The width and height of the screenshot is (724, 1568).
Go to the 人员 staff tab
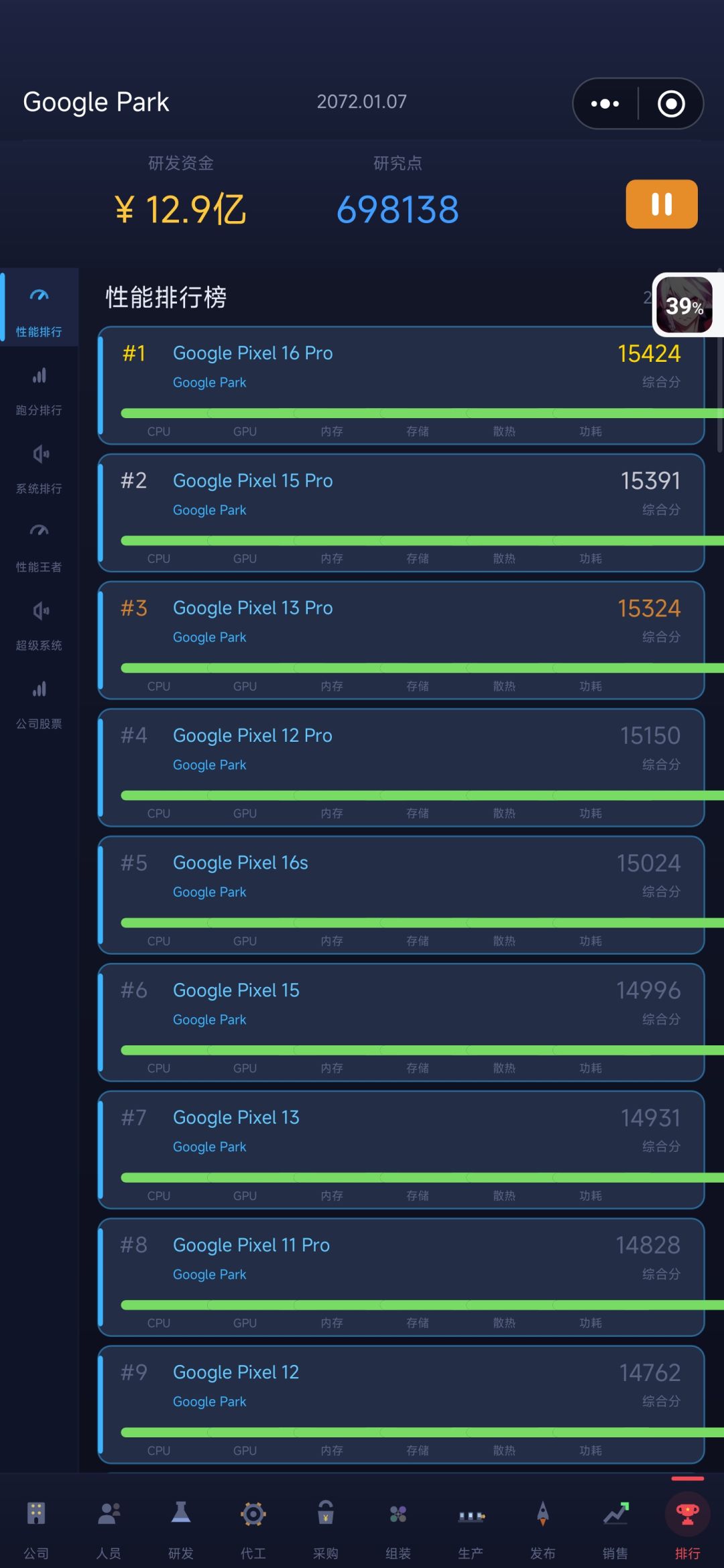click(109, 1529)
